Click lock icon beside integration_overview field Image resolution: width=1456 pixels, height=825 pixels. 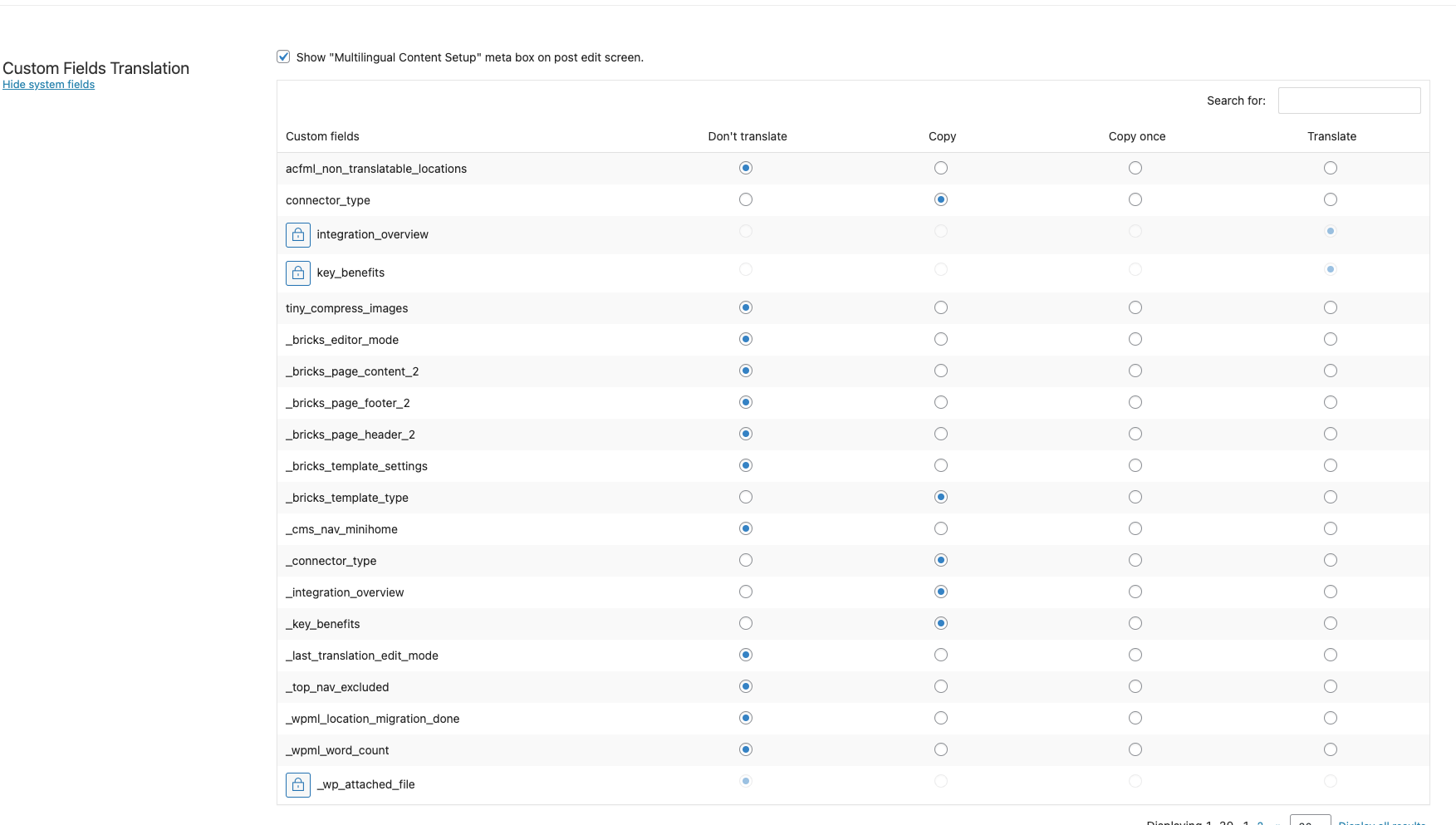(298, 235)
